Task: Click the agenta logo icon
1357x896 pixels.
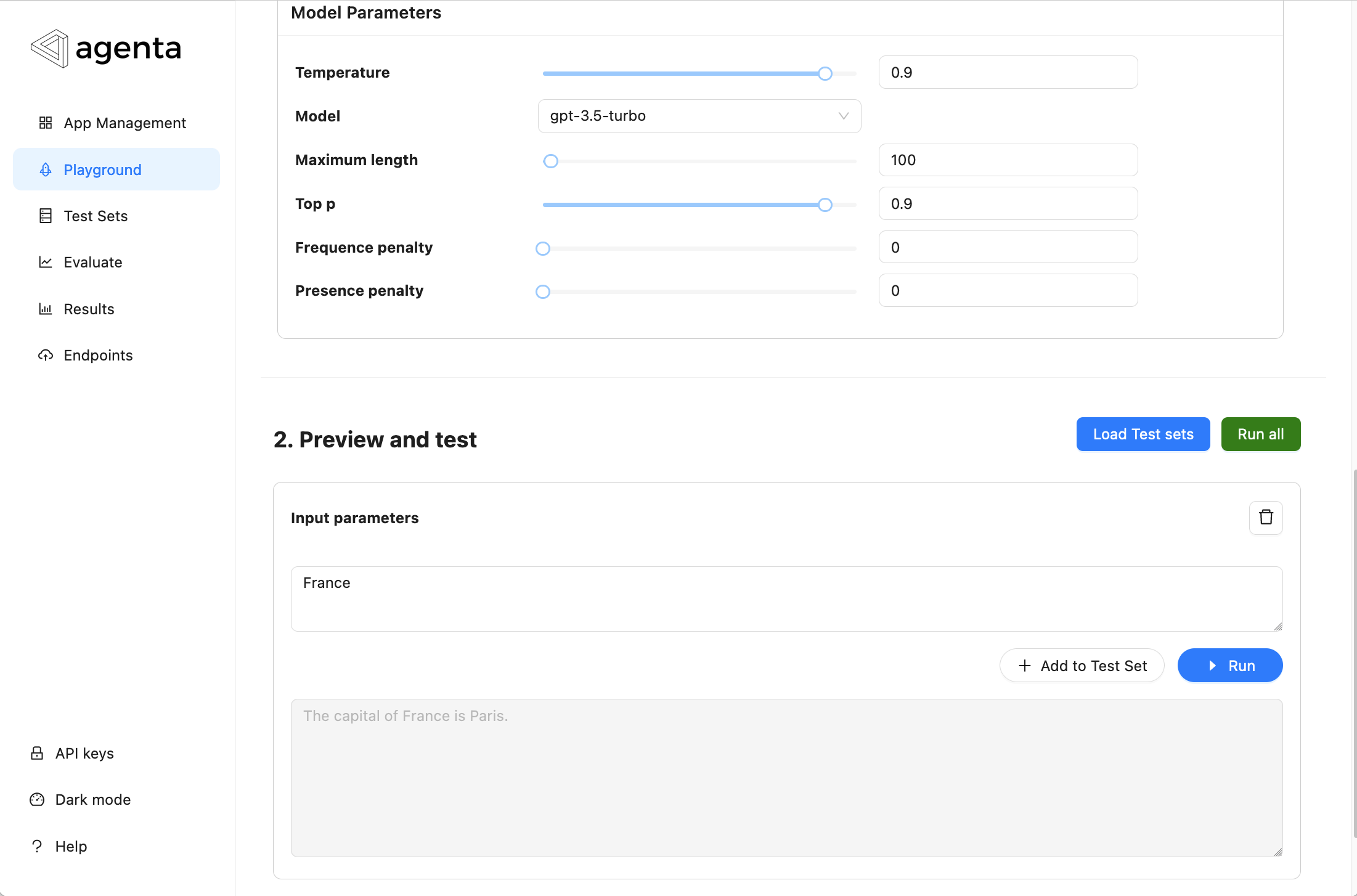Action: coord(49,48)
